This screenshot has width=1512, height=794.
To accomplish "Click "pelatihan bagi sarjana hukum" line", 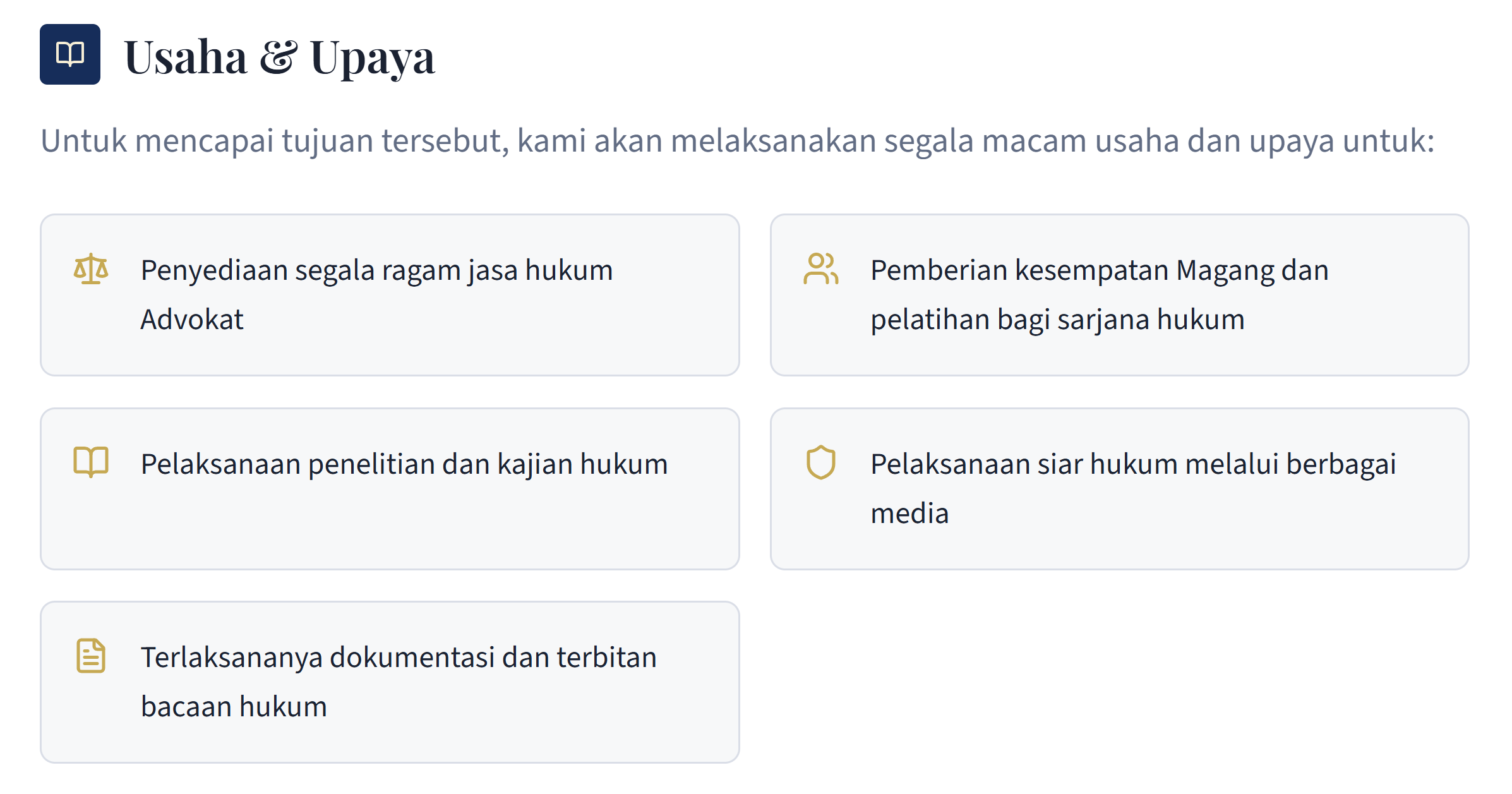I will tap(1057, 320).
